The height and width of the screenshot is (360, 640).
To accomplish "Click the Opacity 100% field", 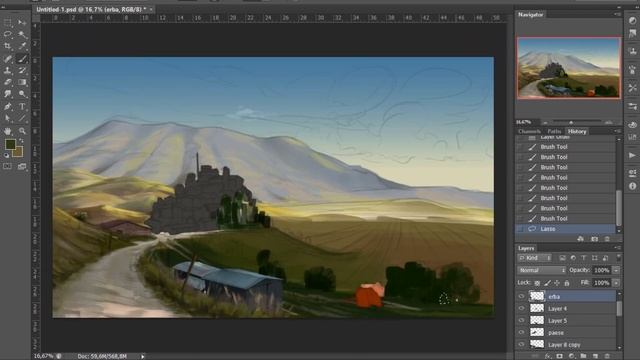I will pyautogui.click(x=602, y=270).
